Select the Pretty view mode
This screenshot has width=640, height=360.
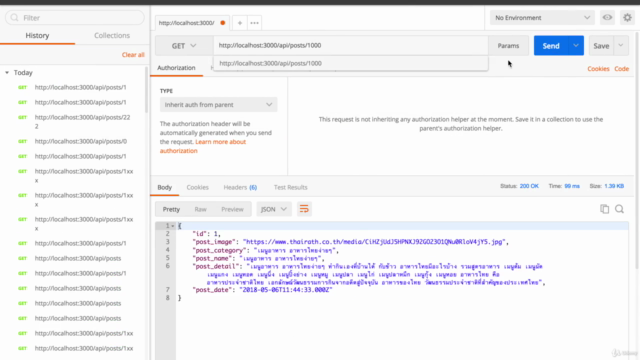coord(171,209)
